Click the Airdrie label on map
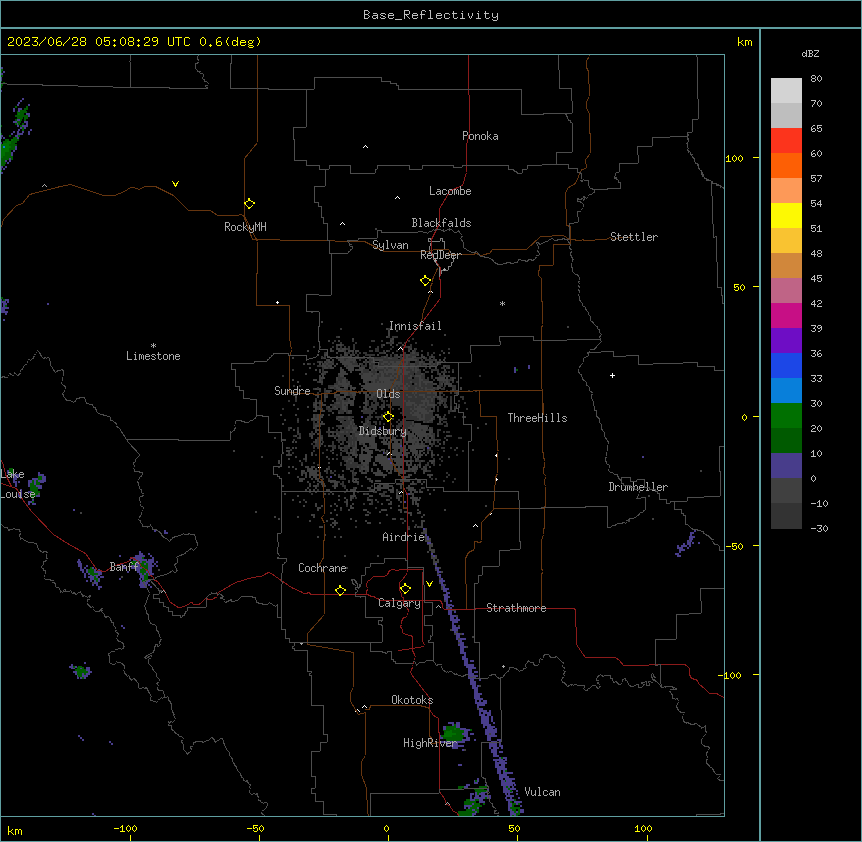Screen dimensions: 862x842 coord(404,537)
